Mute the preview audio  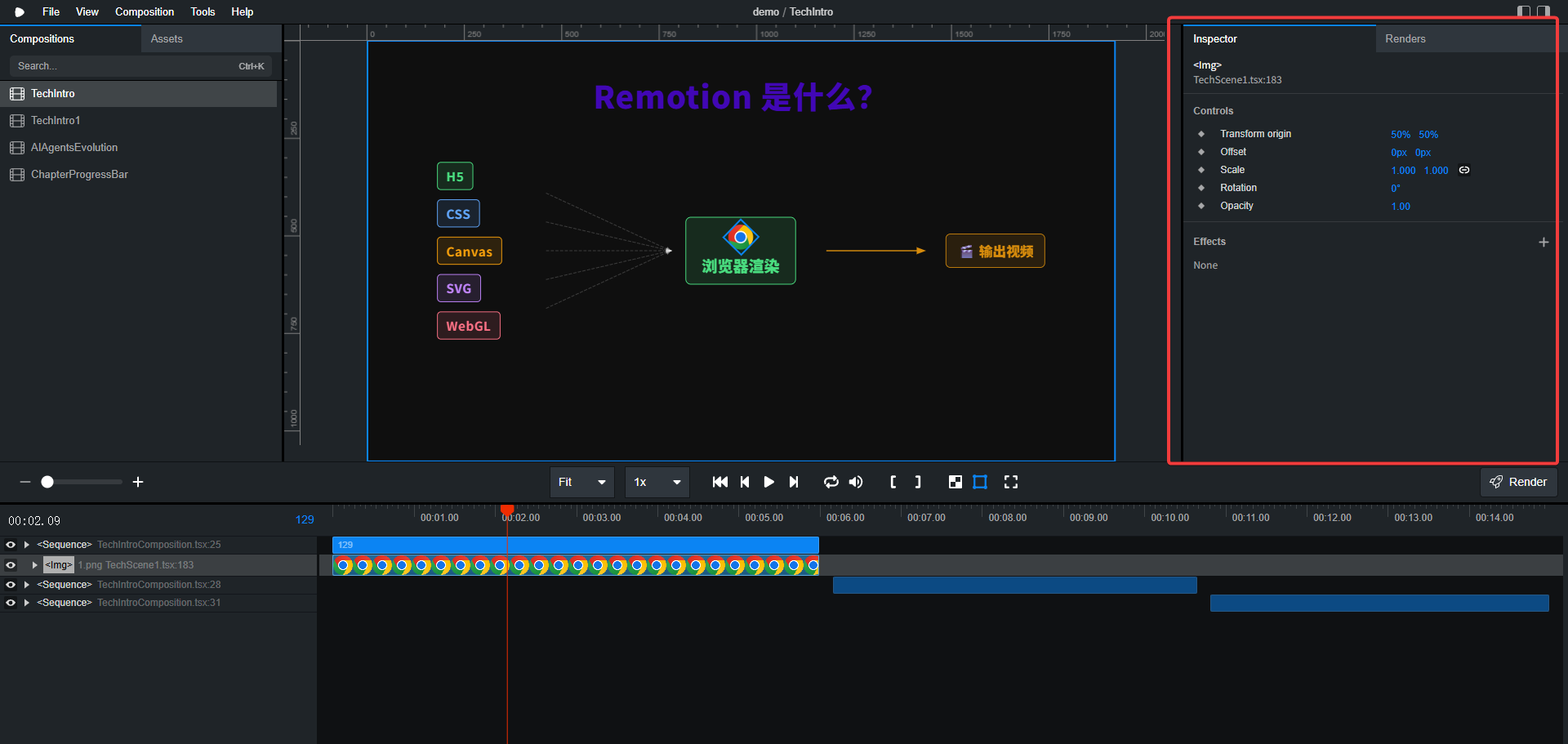click(856, 482)
